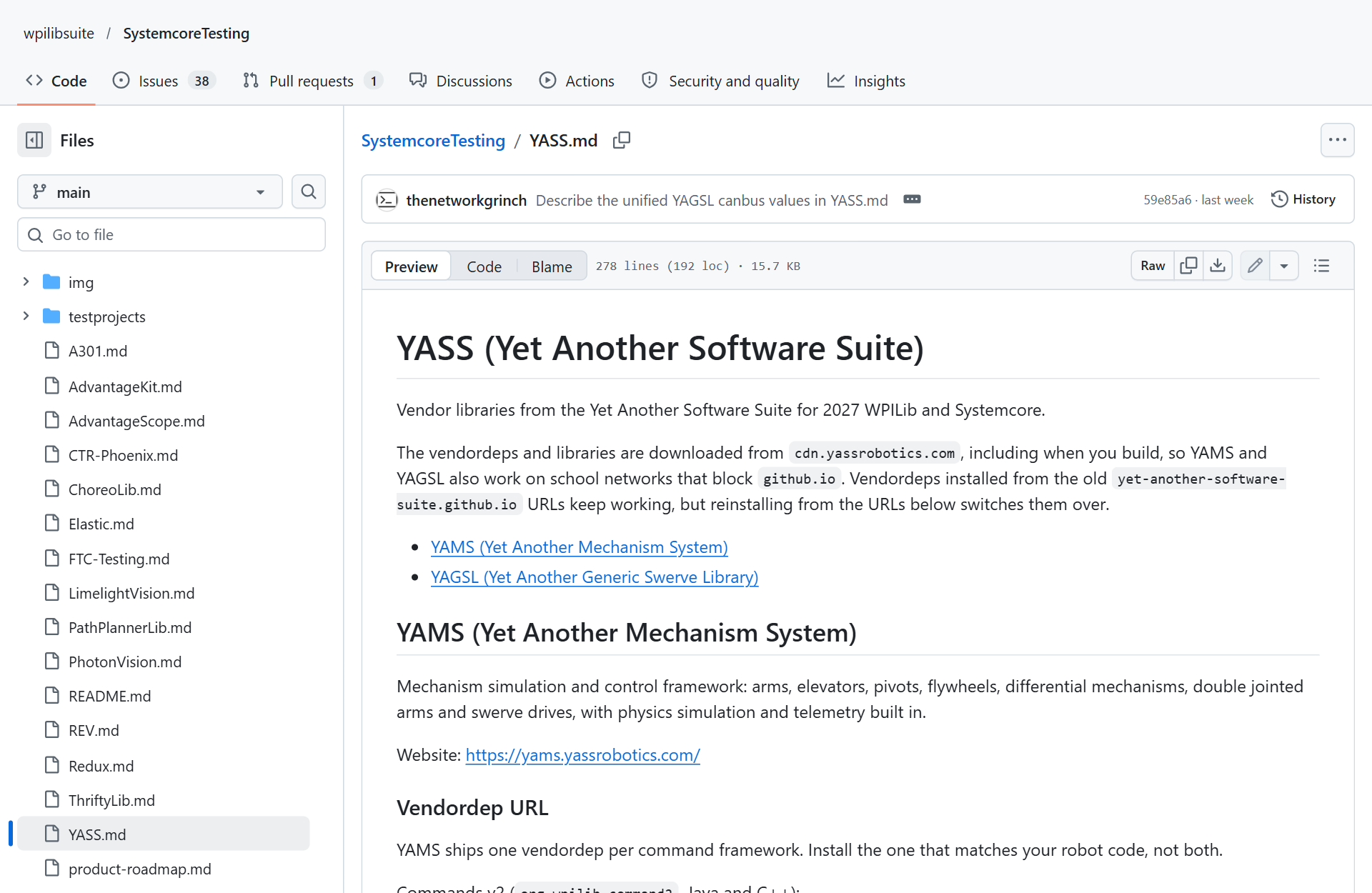Switch to Blame view

pos(552,266)
